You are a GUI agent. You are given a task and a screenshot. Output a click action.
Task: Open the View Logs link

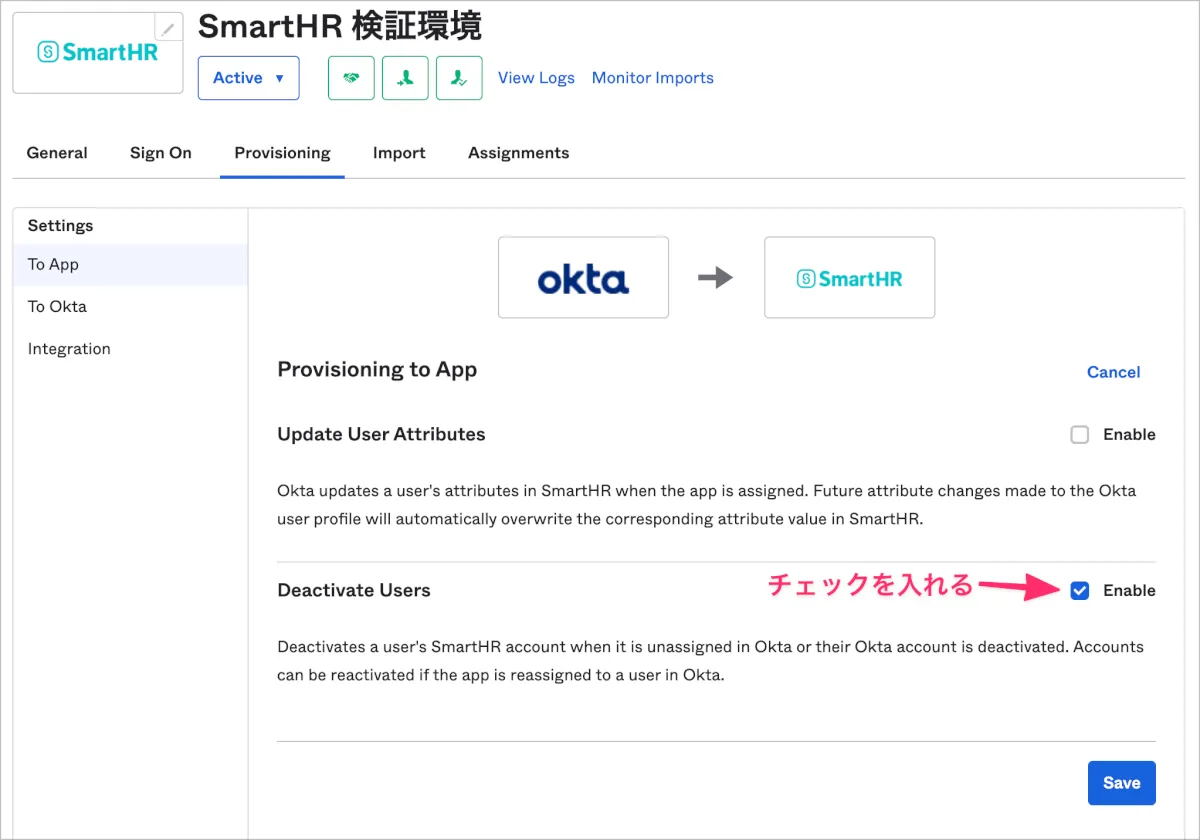pyautogui.click(x=536, y=78)
